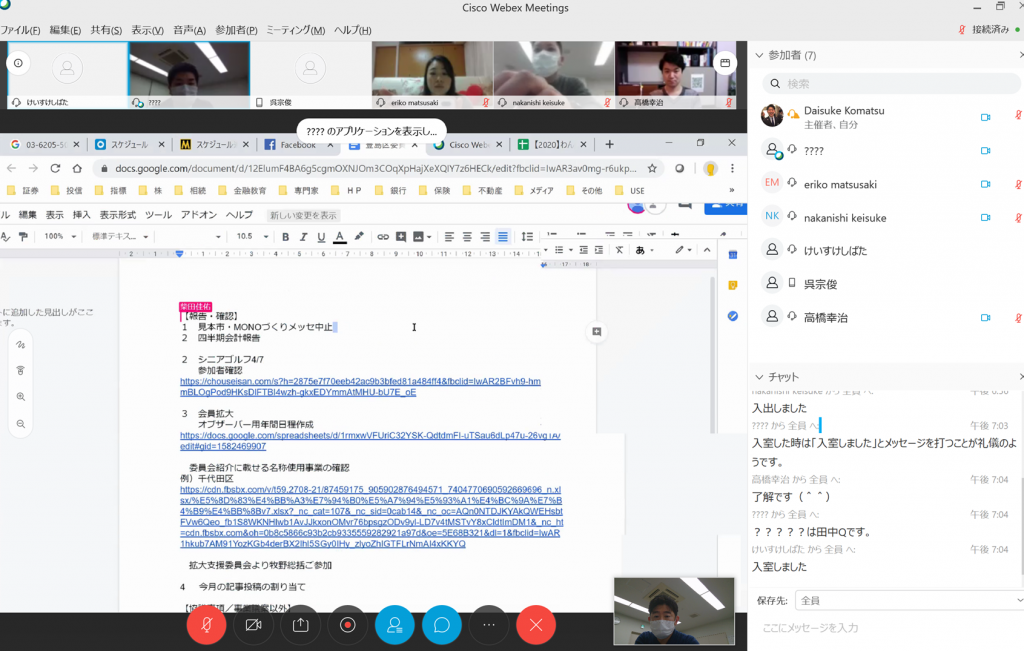Click the 新しい変更を表示 button
The image size is (1024, 651).
point(304,215)
